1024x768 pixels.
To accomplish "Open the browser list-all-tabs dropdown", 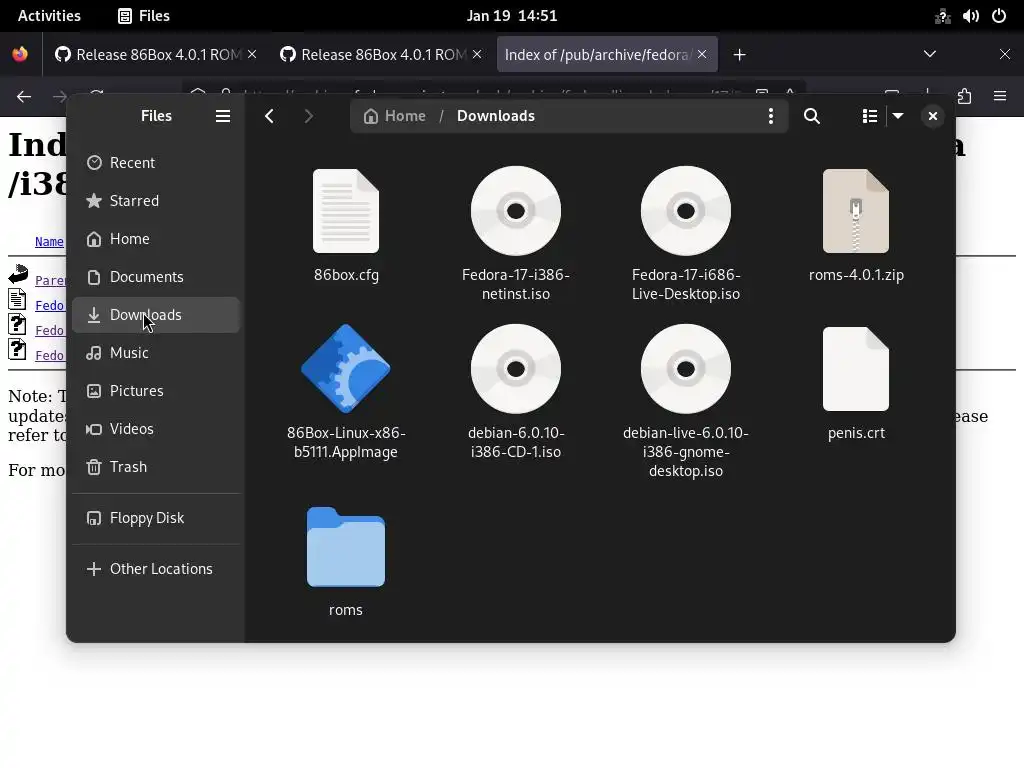I will click(930, 54).
